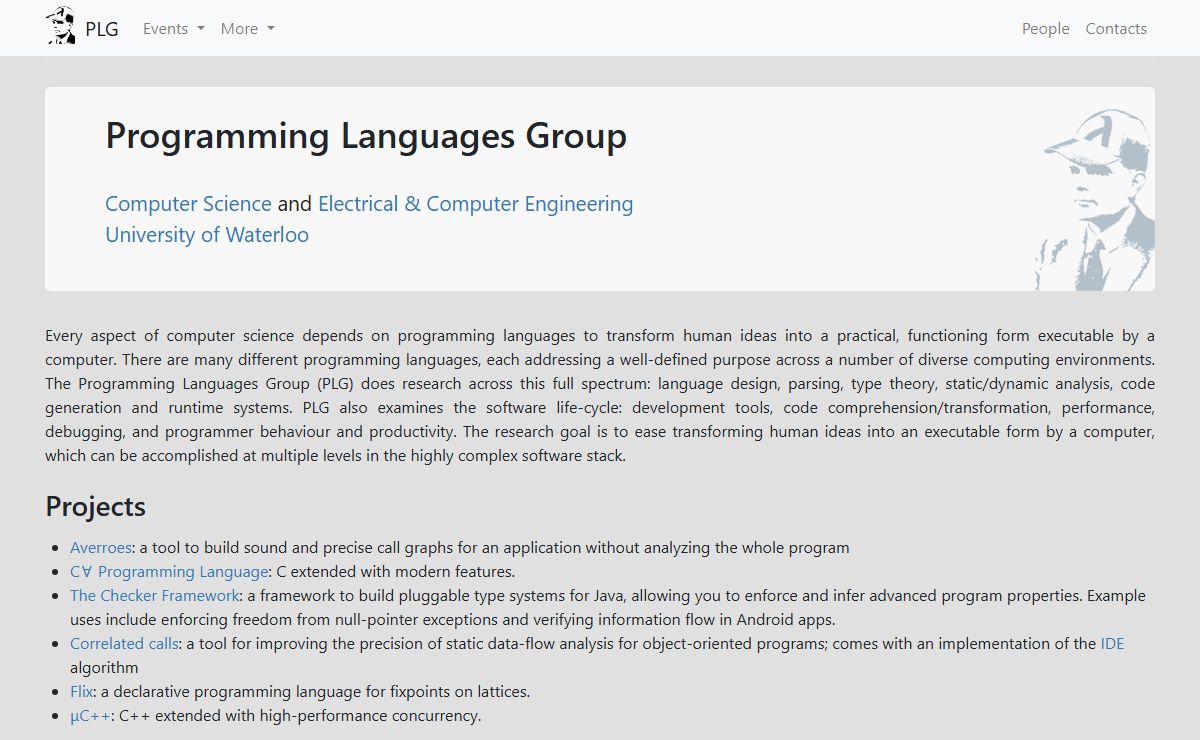Follow the Electrical & Computer Engineering link

pos(476,204)
